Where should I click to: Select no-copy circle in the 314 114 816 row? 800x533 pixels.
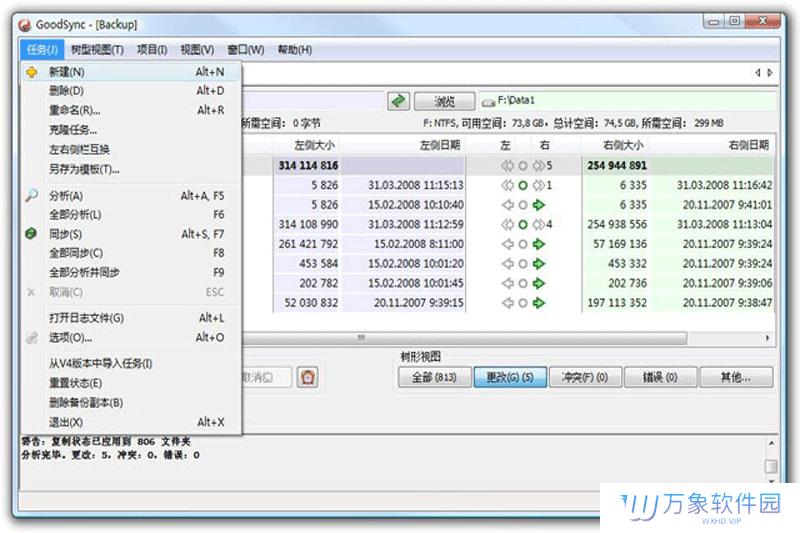click(x=523, y=166)
